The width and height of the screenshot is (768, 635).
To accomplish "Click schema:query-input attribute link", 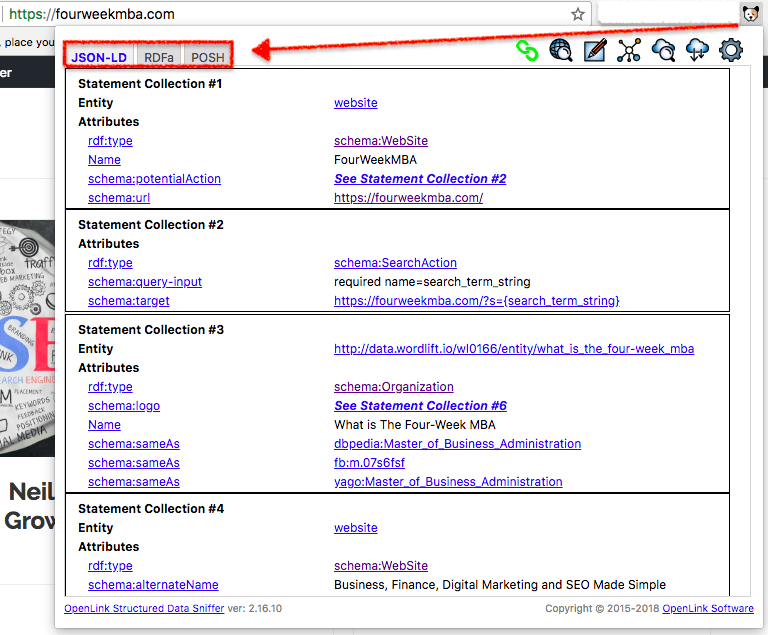I will pyautogui.click(x=145, y=282).
